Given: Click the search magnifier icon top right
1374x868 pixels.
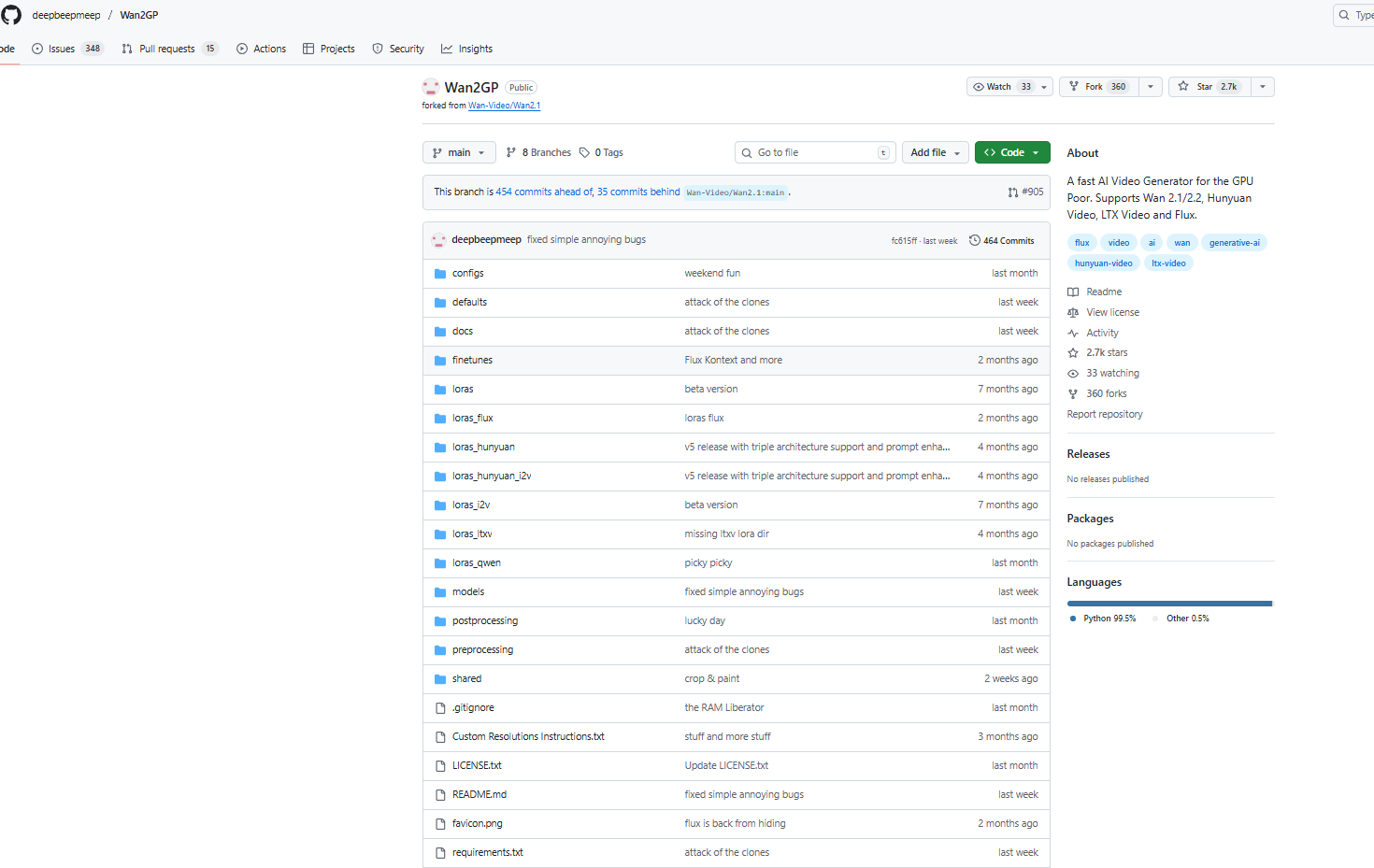Looking at the screenshot, I should coord(1344,15).
